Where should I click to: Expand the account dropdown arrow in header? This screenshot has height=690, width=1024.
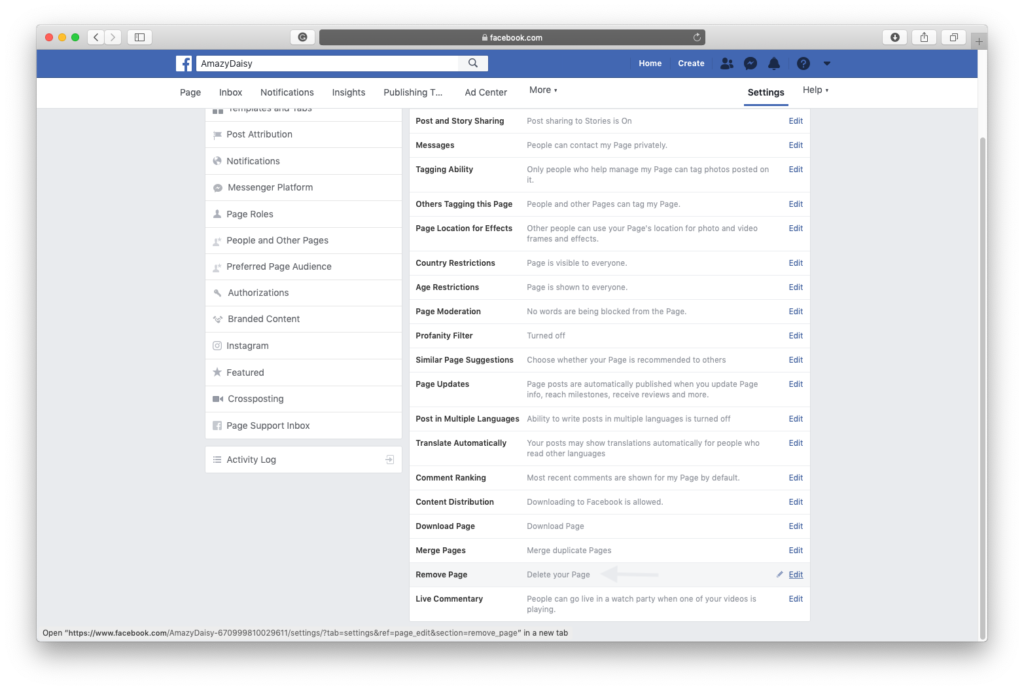click(x=826, y=63)
